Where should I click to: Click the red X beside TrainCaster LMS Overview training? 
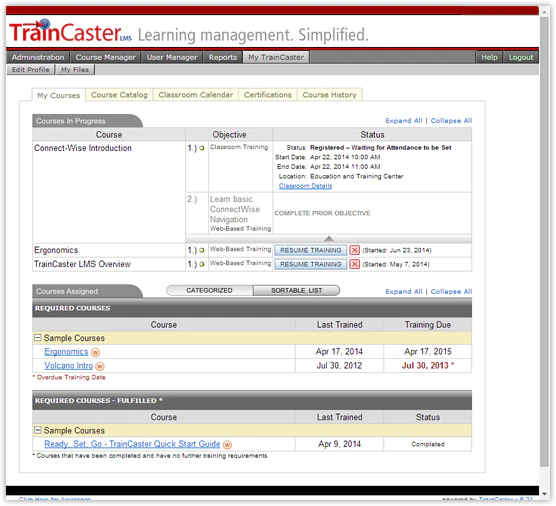pyautogui.click(x=354, y=264)
